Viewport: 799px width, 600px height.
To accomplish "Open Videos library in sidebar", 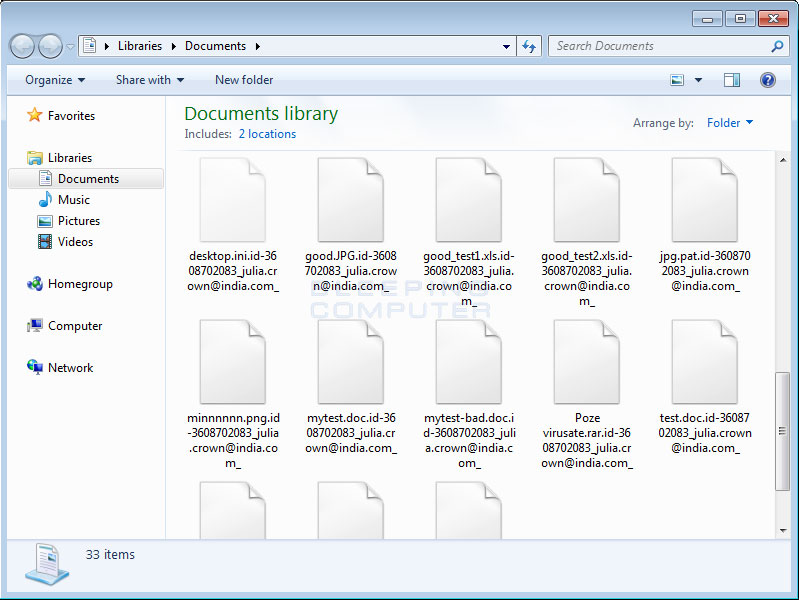I will coord(75,242).
